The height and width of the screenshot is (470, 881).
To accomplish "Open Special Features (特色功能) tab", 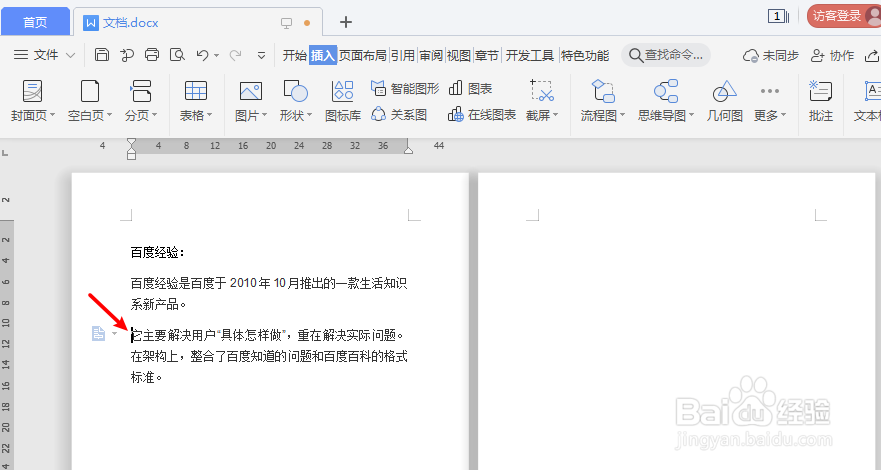I will [585, 55].
